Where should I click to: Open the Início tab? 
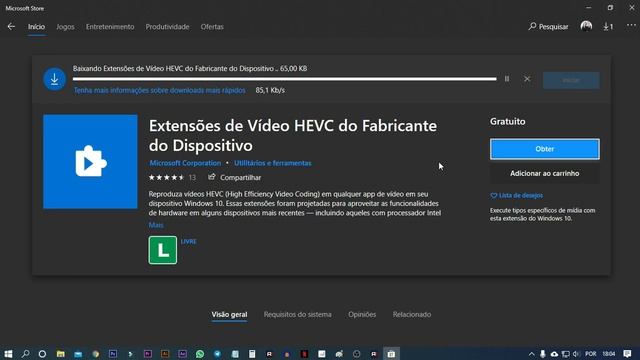point(36,27)
